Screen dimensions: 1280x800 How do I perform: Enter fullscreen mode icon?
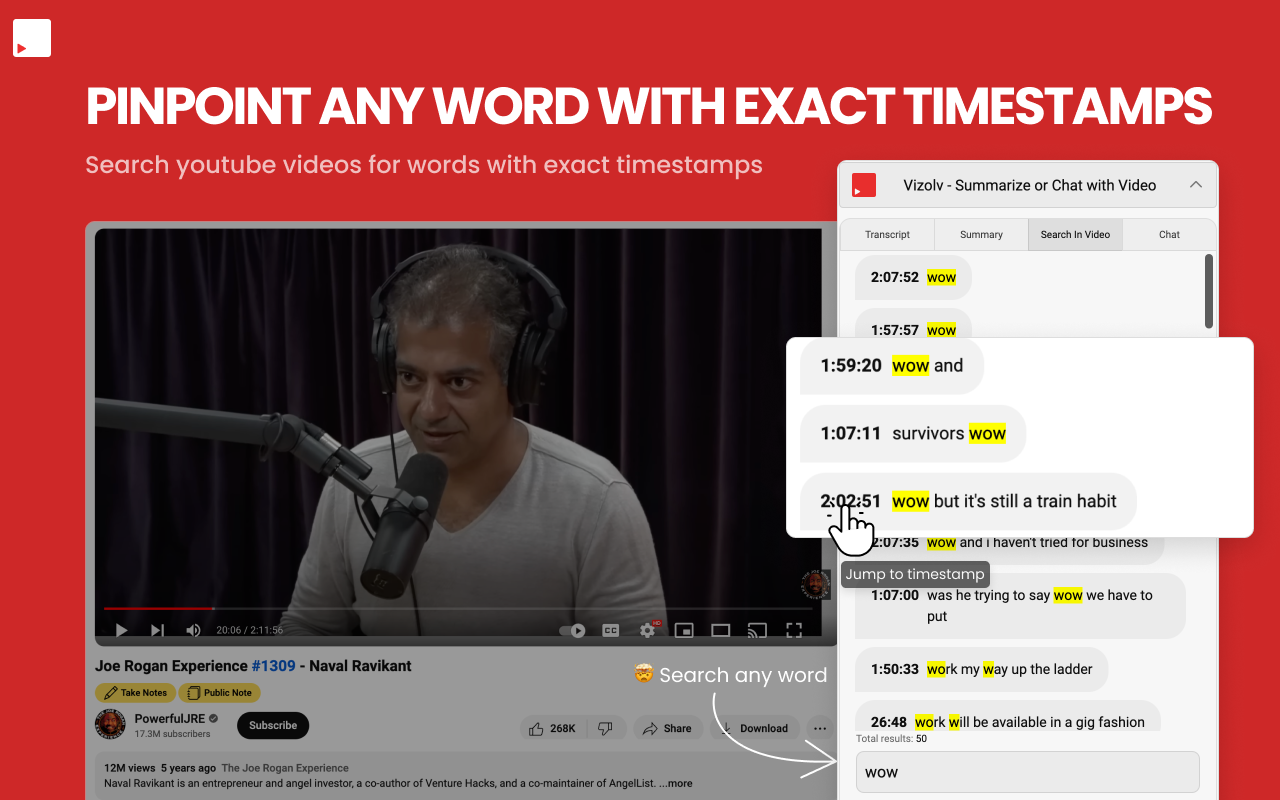click(794, 630)
